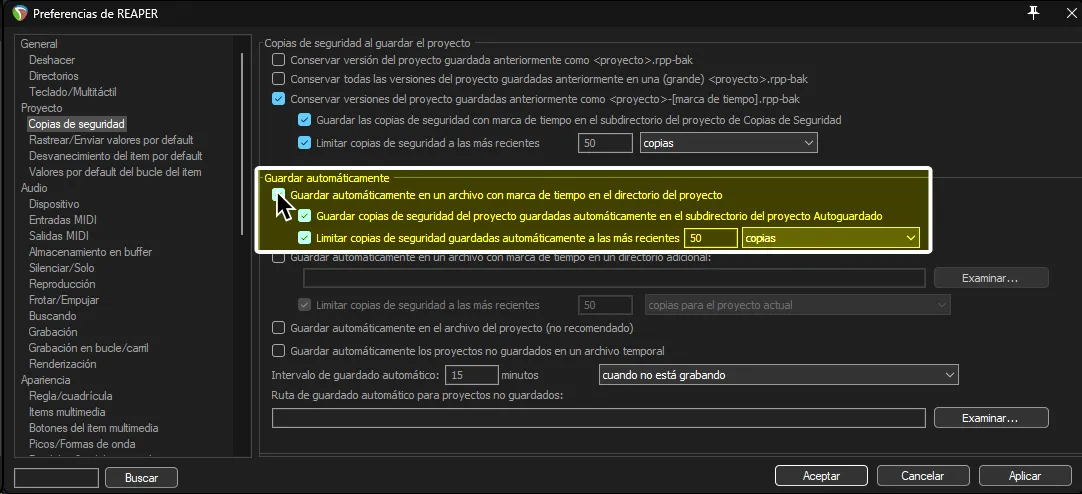The image size is (1082, 494).
Task: Open the 'cuando no está grabando' dropdown
Action: click(778, 375)
